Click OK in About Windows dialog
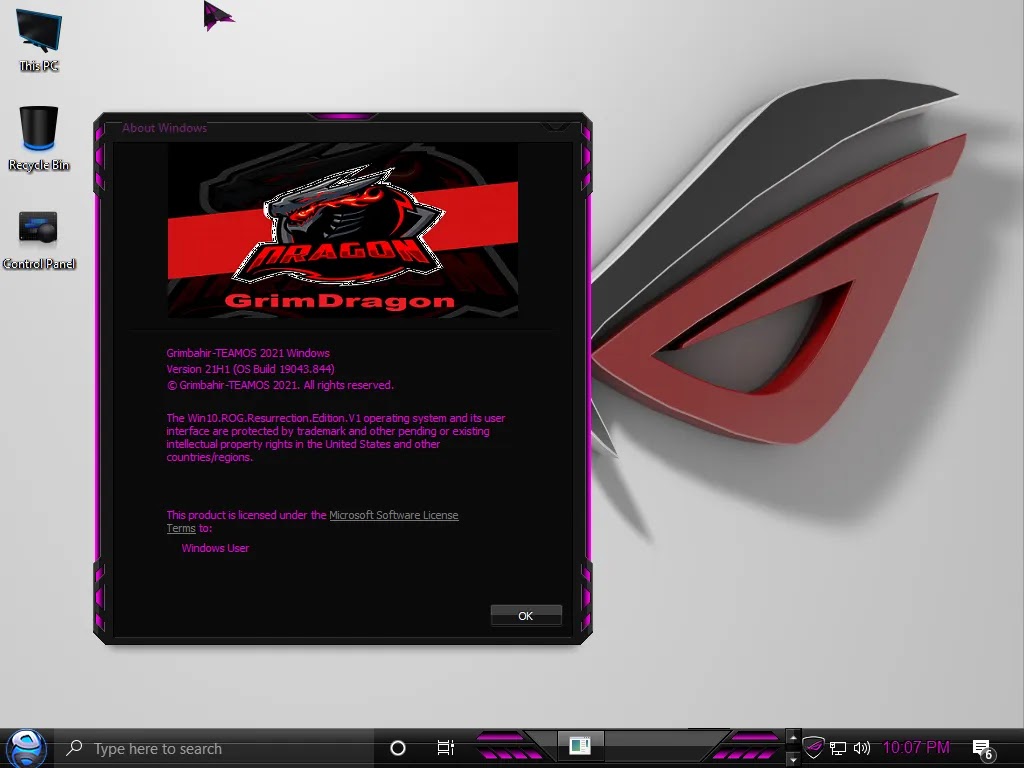The width and height of the screenshot is (1024, 768). pos(526,615)
